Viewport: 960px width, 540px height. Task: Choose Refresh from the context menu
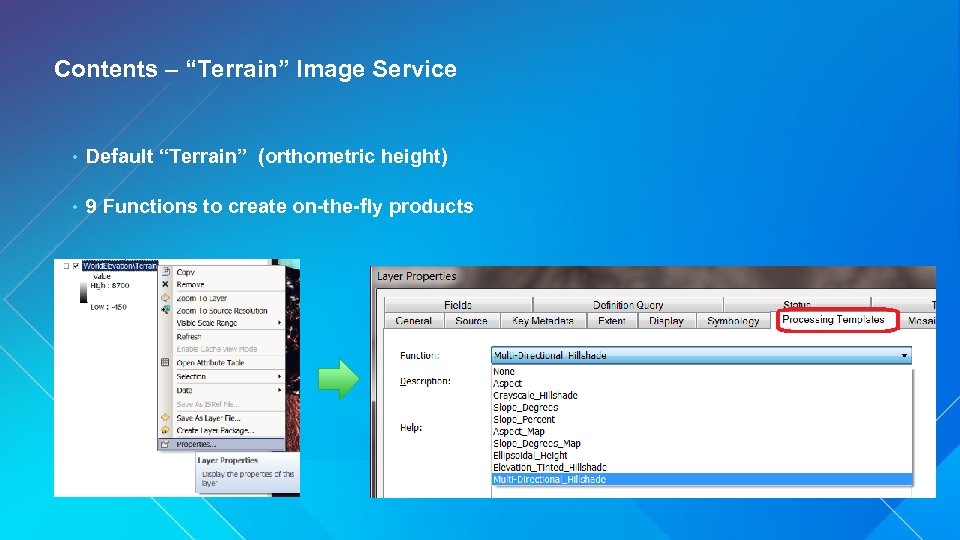(x=222, y=337)
